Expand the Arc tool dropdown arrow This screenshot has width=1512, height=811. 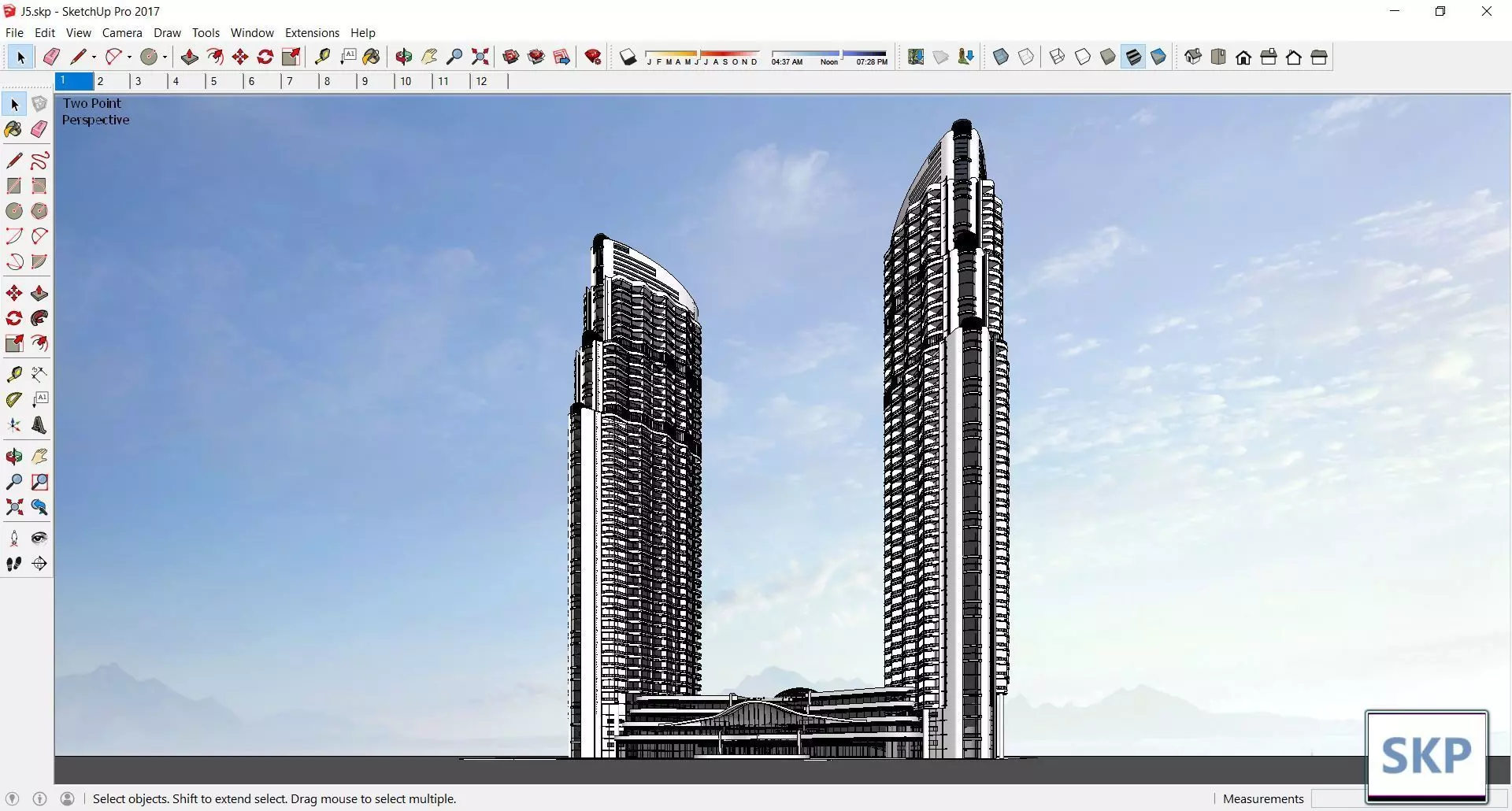coord(129,57)
